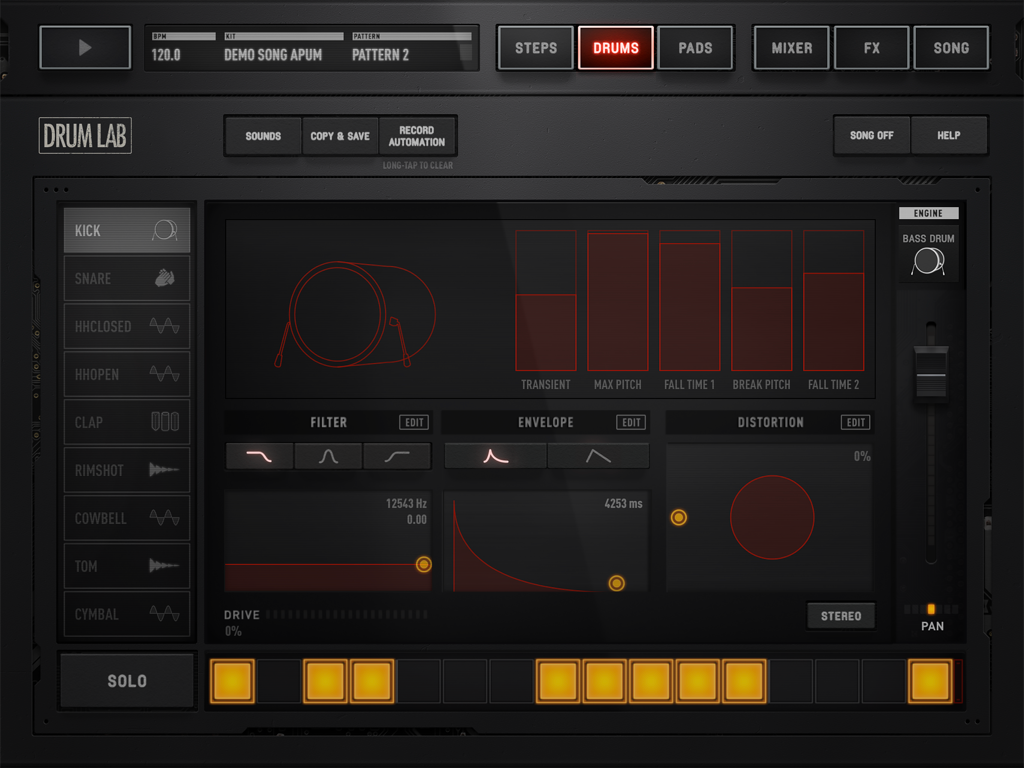Open the DISTORTION edit panel
Screen dimensions: 1024x768
pyautogui.click(x=855, y=422)
